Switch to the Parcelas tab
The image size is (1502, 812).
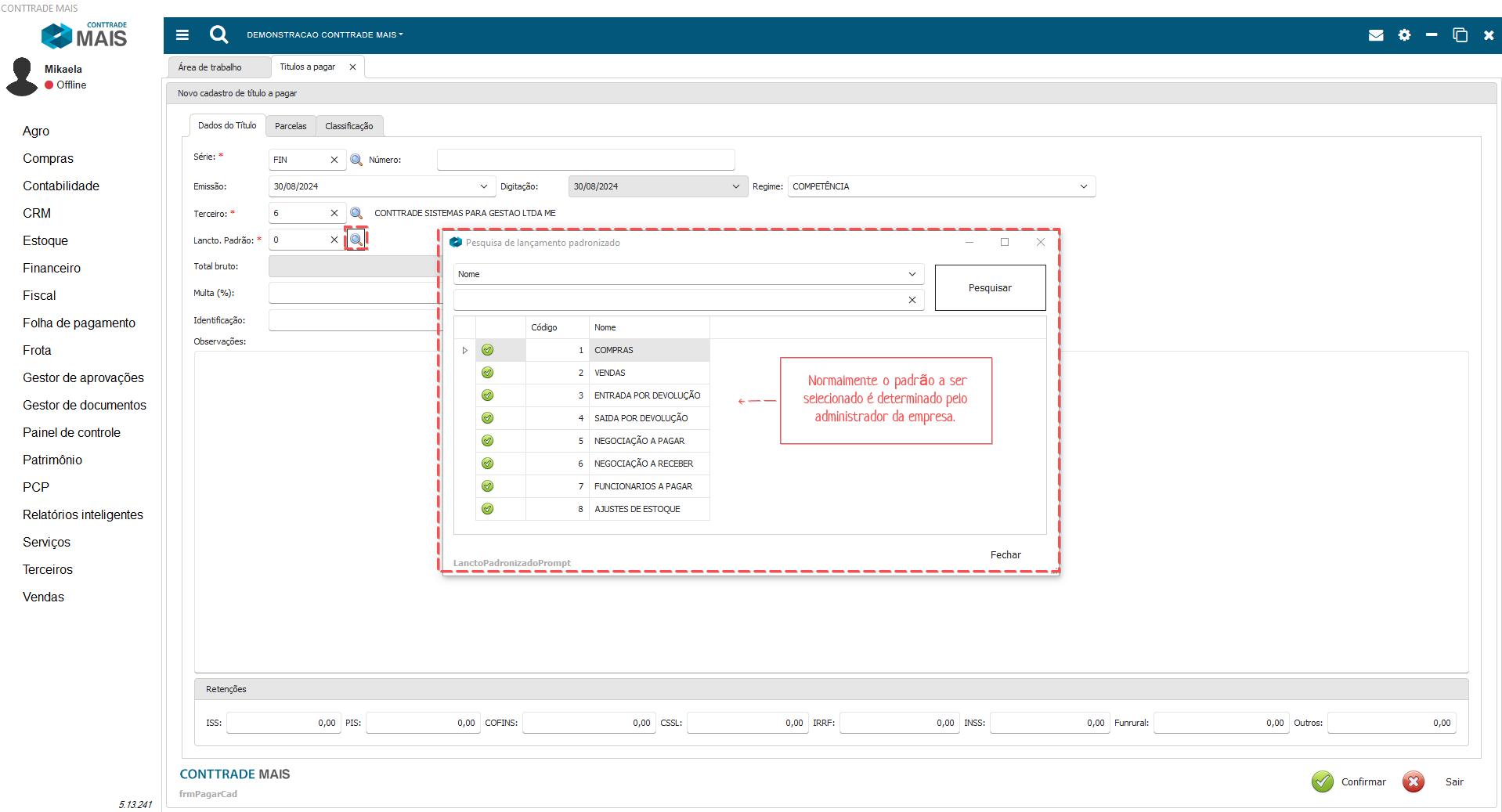coord(291,126)
